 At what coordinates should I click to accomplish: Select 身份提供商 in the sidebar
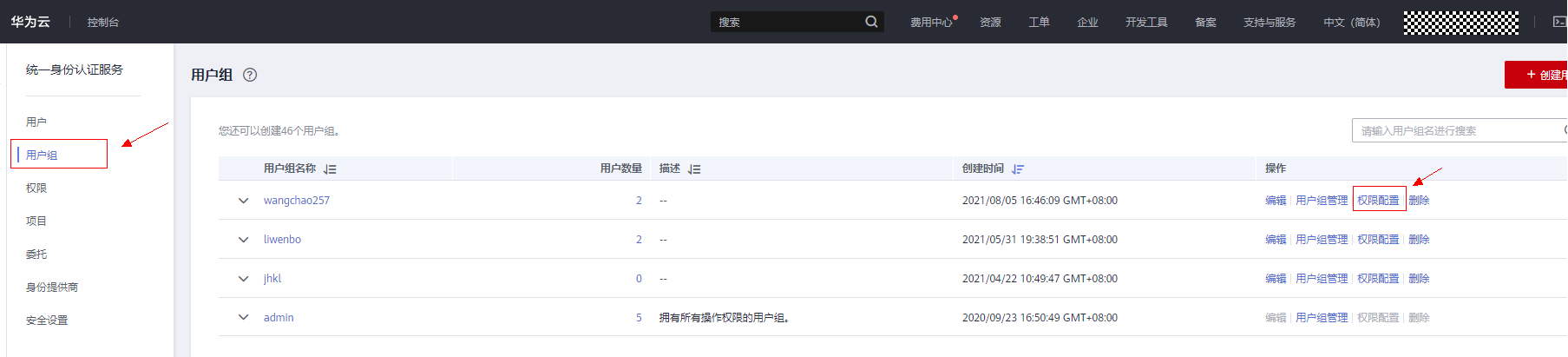pyautogui.click(x=52, y=288)
